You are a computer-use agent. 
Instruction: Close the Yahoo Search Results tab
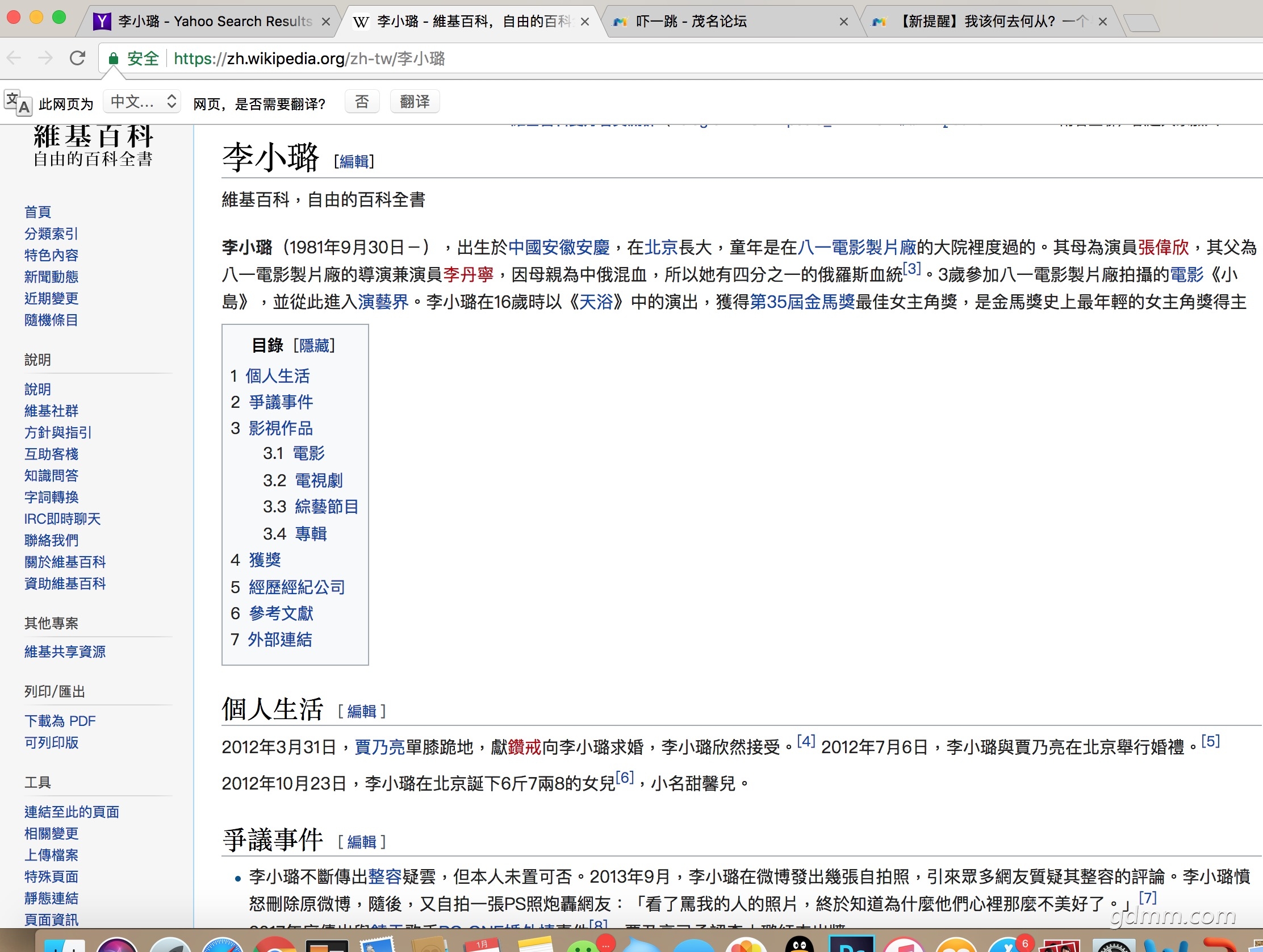click(326, 22)
